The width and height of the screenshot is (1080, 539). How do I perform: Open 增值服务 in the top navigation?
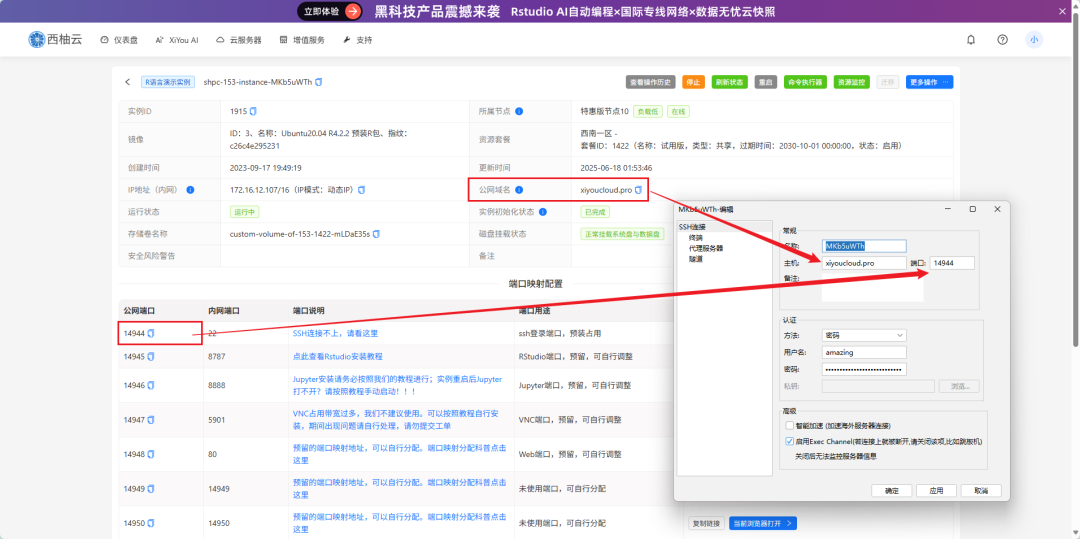302,40
